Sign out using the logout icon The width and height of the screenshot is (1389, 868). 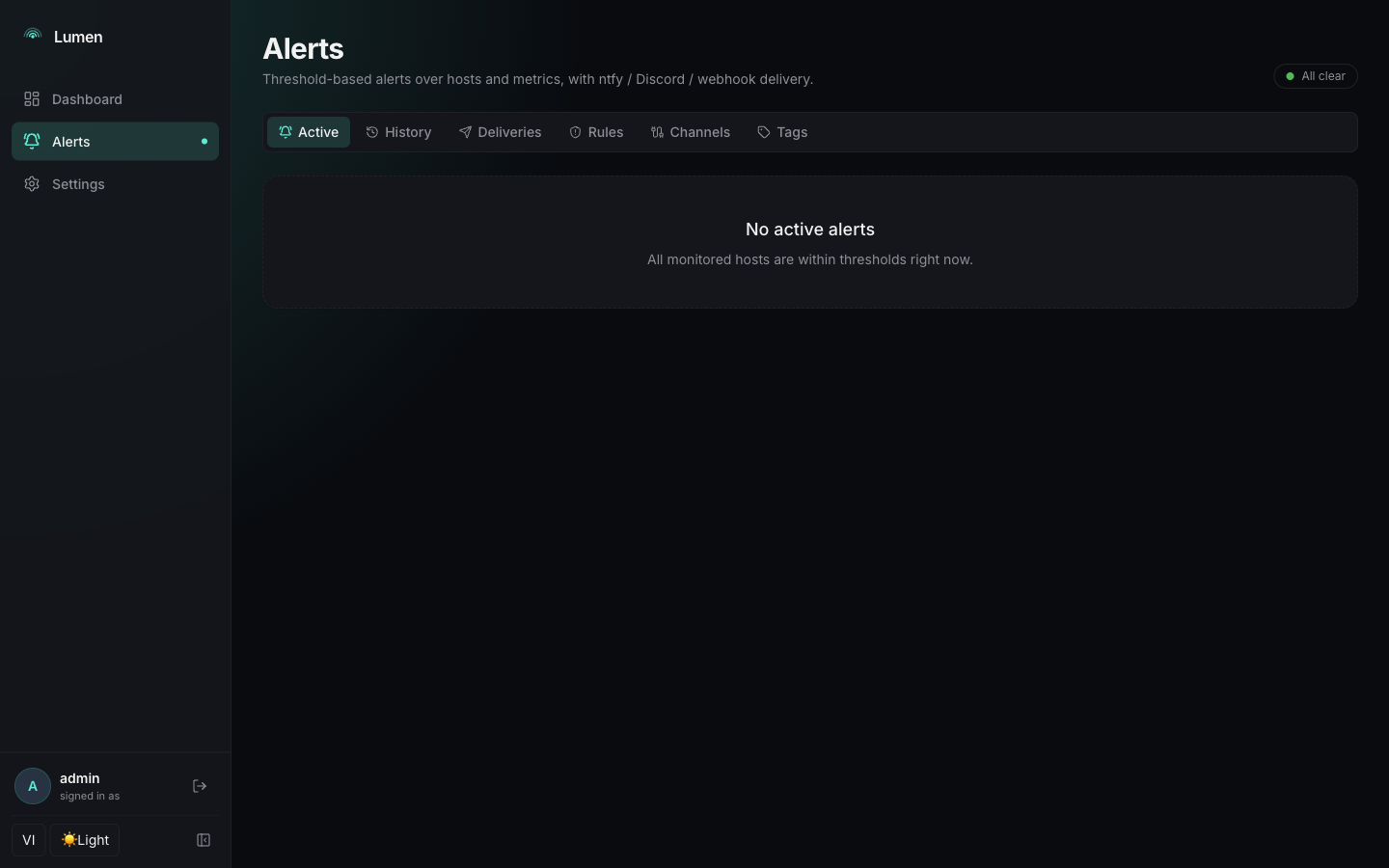200,786
